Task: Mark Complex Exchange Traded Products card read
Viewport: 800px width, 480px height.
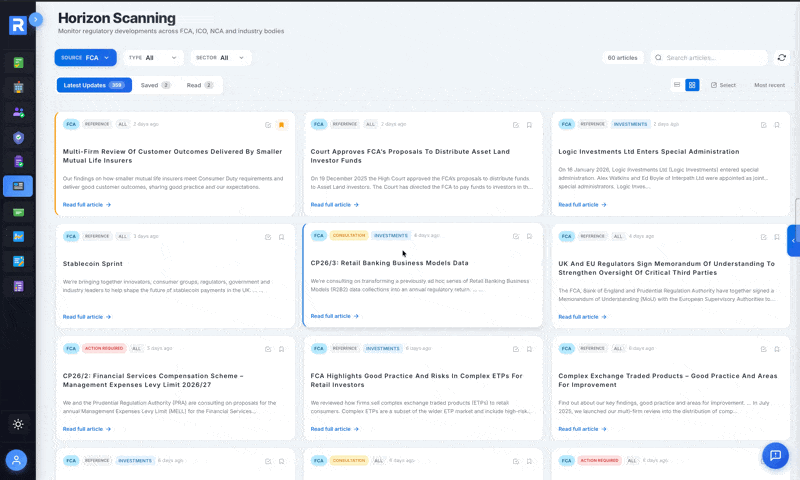Action: 764,349
